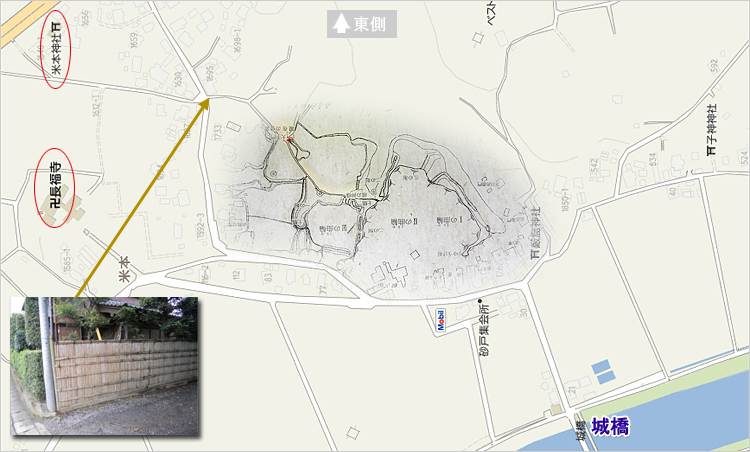Open the bamboo fence photo thumbnail
This screenshot has height=452, width=750.
tap(105, 367)
